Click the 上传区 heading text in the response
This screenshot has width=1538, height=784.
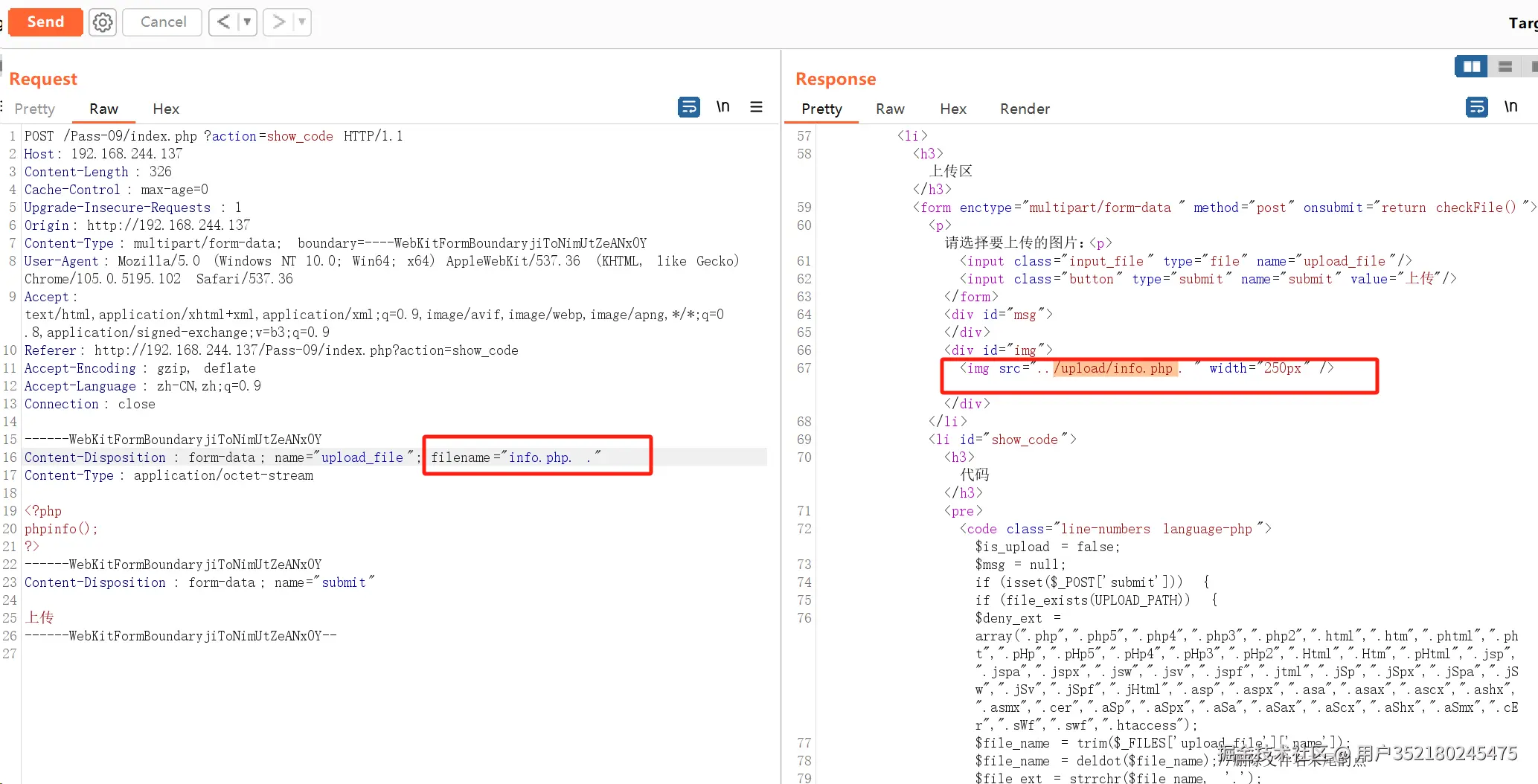pyautogui.click(x=951, y=171)
